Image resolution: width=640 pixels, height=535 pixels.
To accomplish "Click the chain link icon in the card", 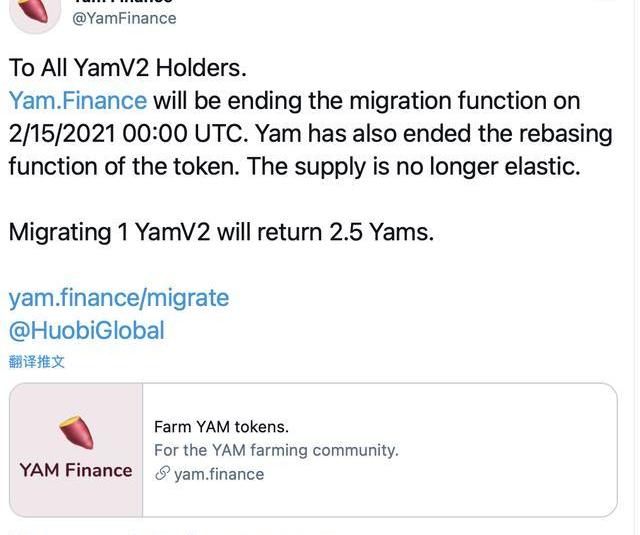I will click(162, 474).
